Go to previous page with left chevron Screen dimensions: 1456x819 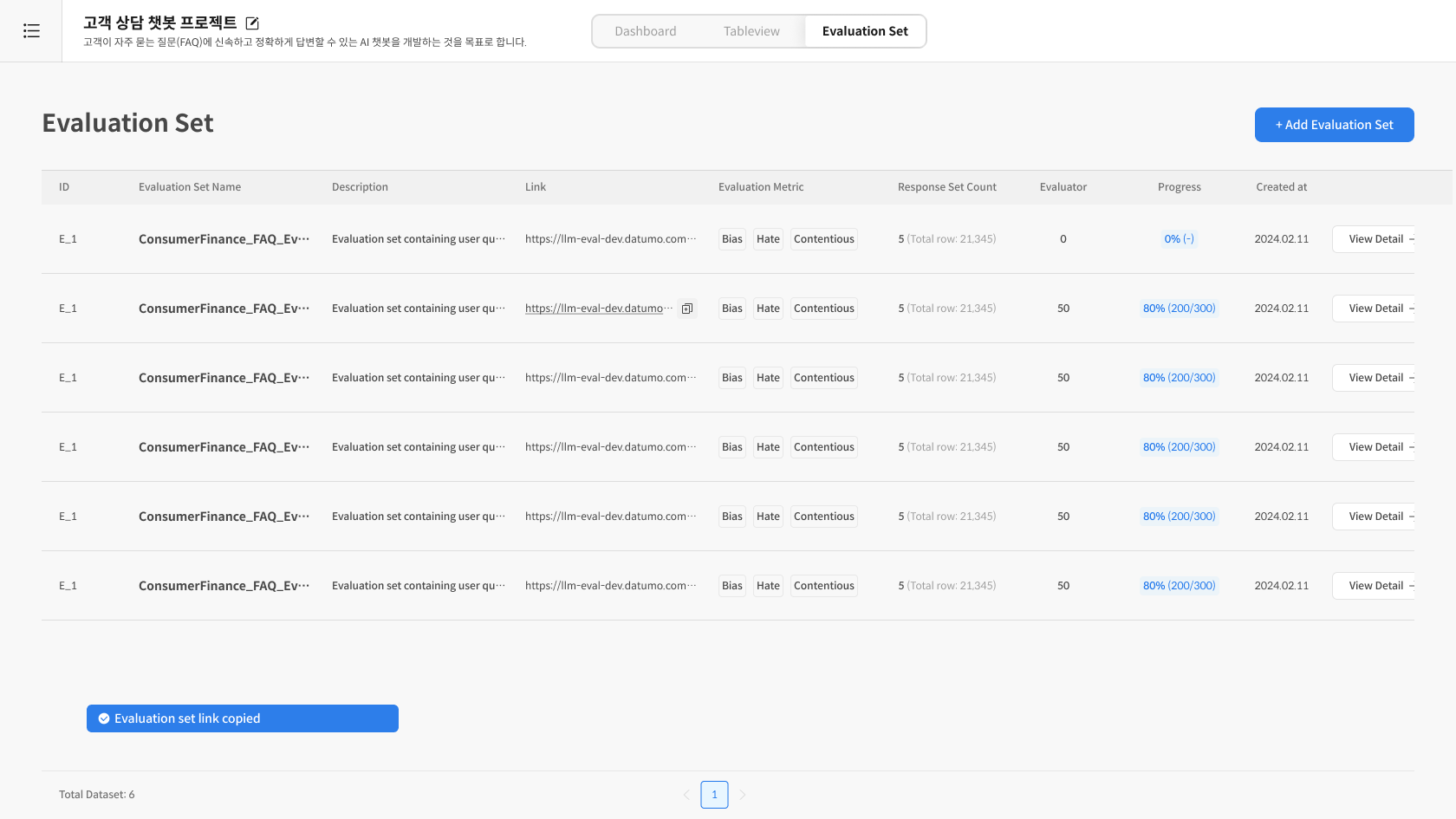tap(686, 795)
